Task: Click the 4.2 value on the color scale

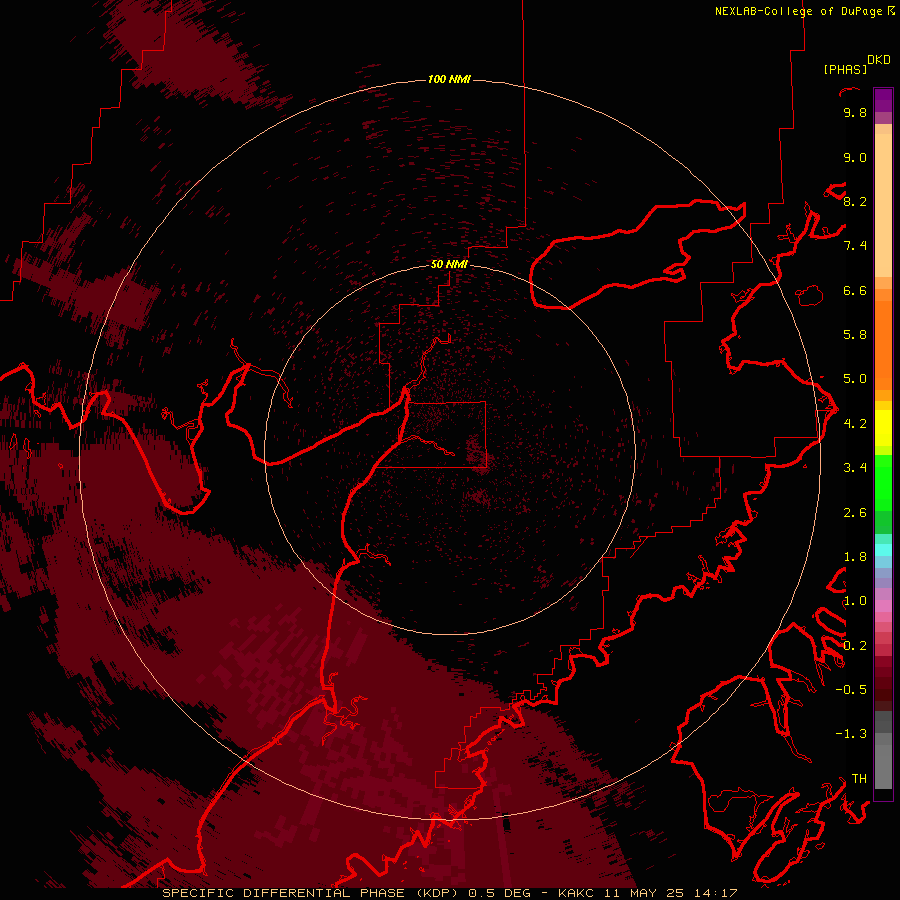Action: tap(855, 424)
